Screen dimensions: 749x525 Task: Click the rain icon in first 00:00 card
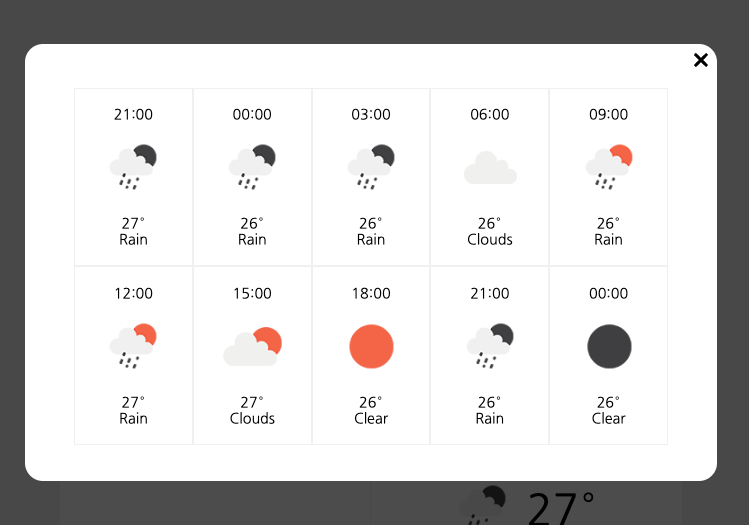point(252,167)
